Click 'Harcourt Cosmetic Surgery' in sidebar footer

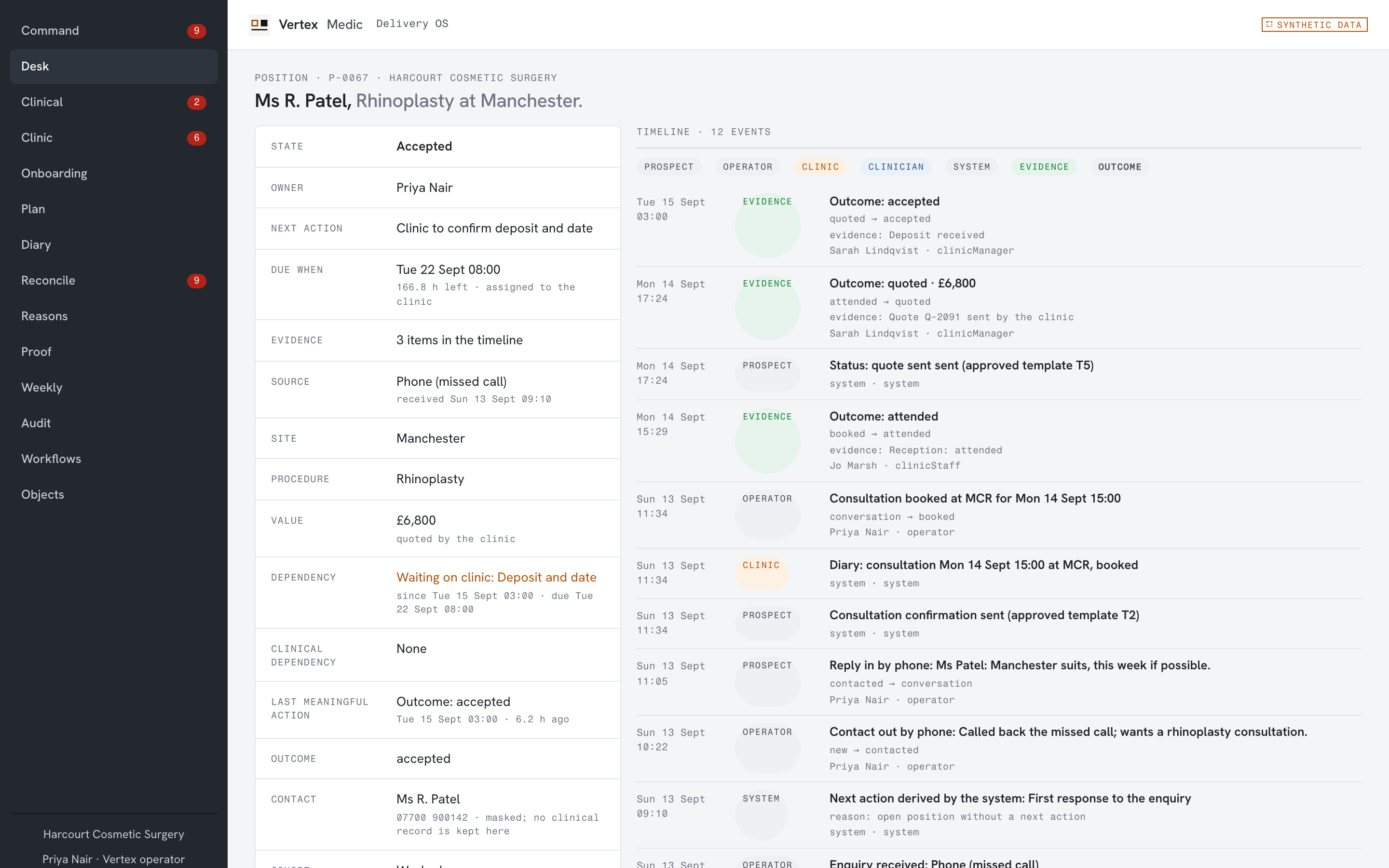click(114, 834)
